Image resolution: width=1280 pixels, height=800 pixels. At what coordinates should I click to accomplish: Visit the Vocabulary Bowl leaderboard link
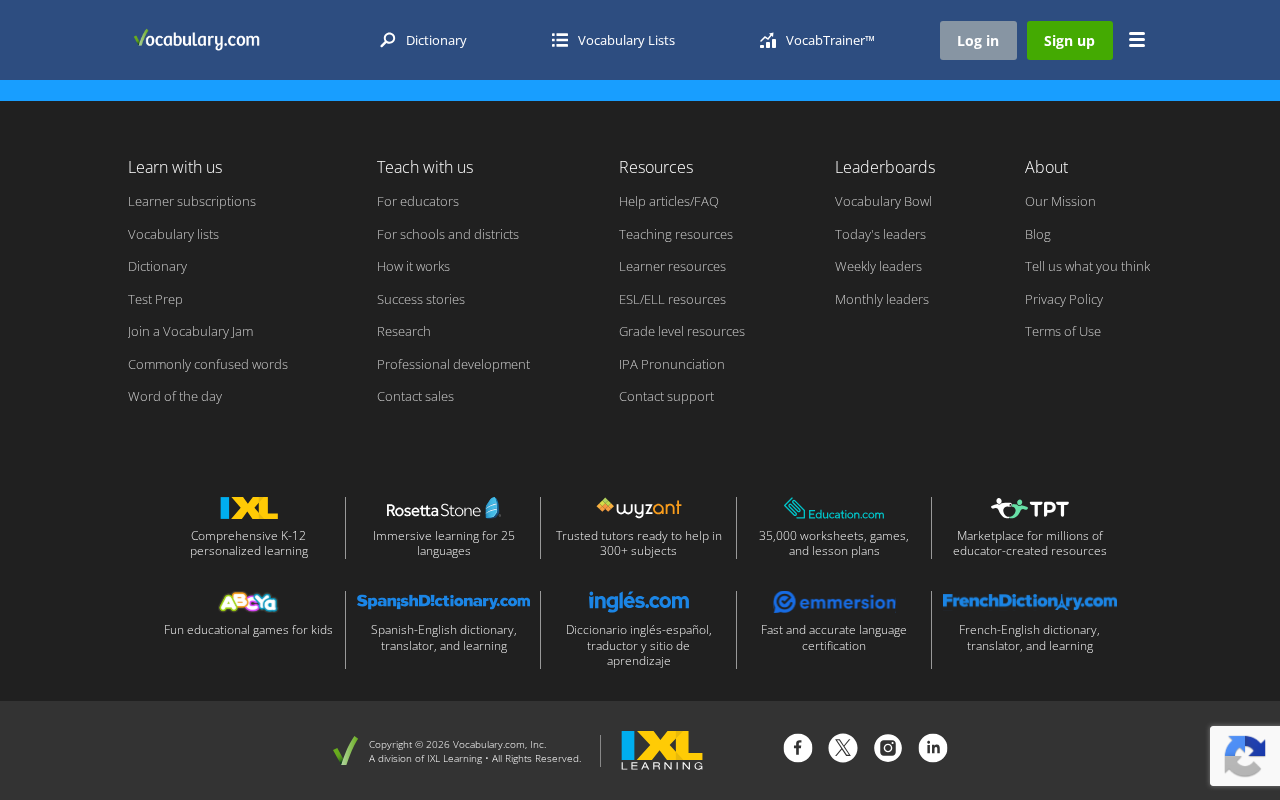[x=883, y=202]
